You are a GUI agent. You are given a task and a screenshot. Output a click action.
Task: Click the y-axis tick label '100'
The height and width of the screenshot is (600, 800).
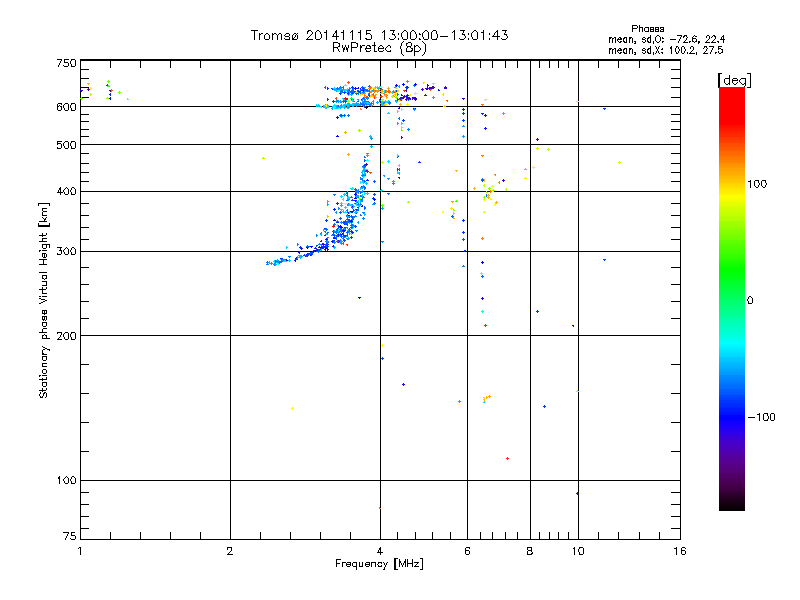(66, 481)
